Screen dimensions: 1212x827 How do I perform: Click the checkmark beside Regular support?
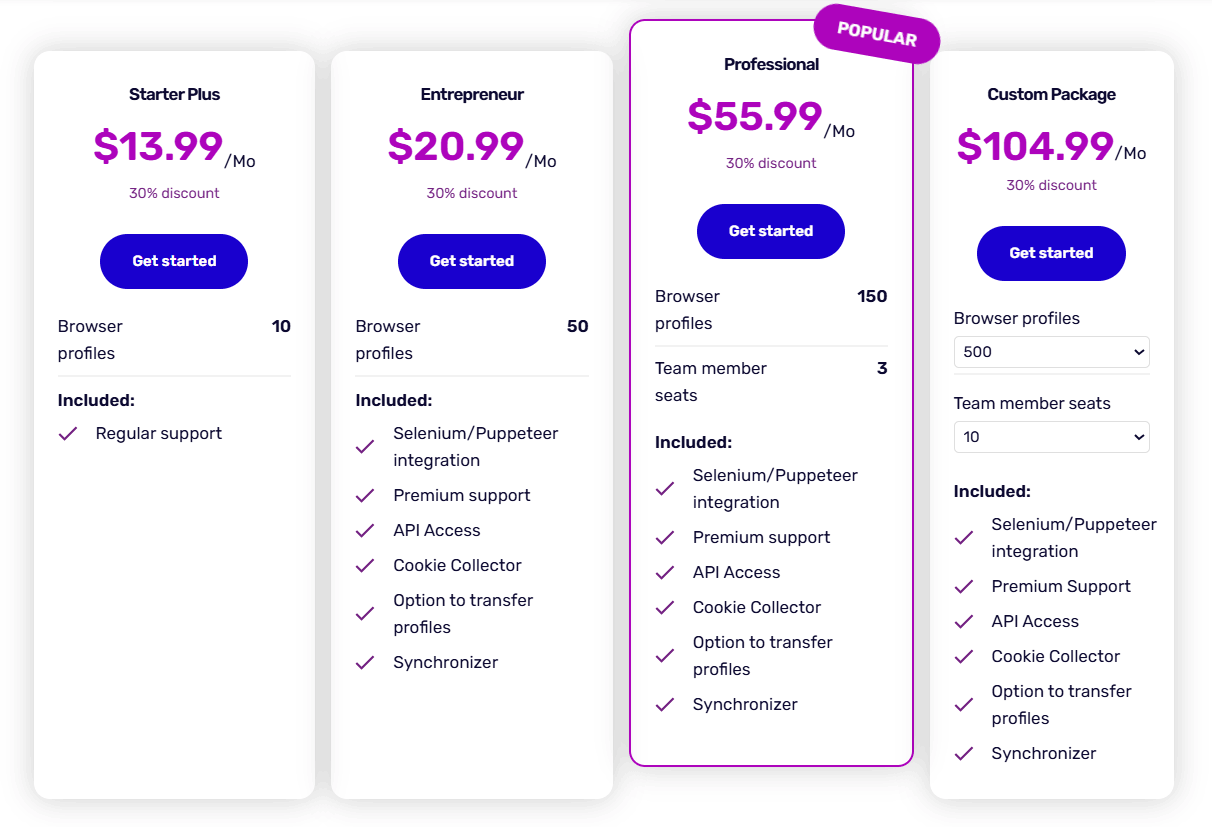[x=67, y=433]
